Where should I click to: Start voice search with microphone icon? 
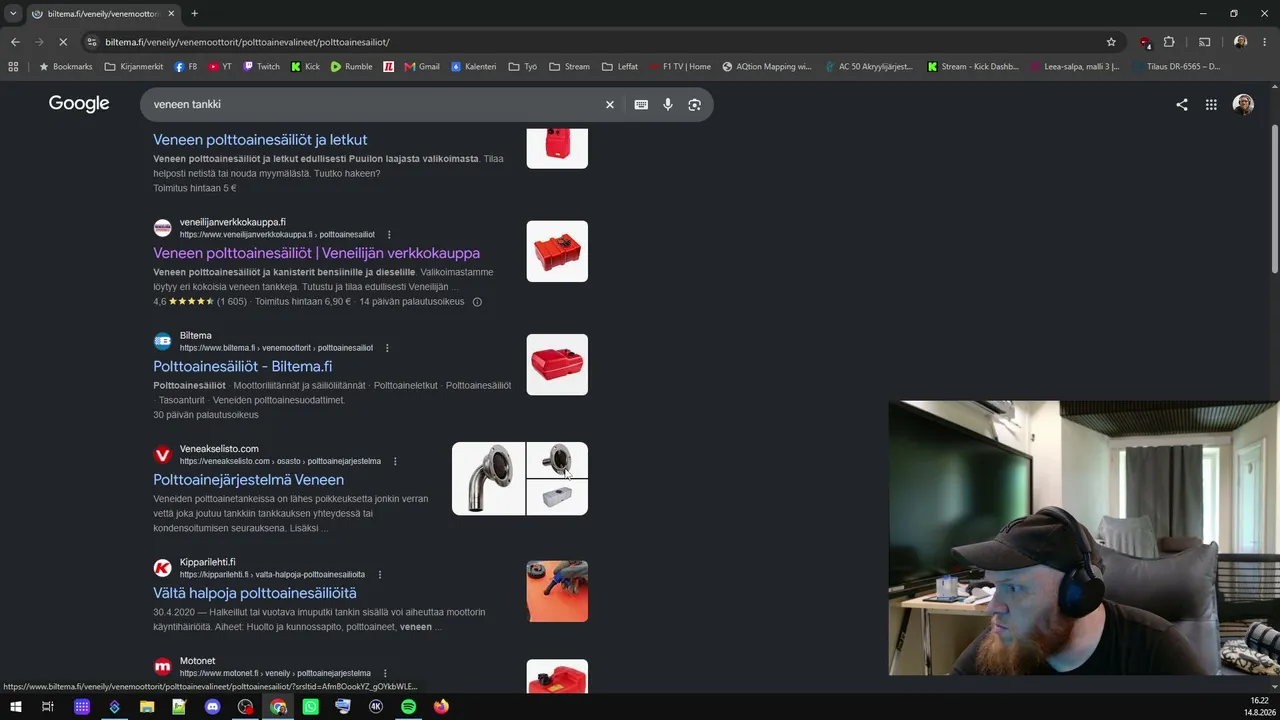(x=668, y=104)
